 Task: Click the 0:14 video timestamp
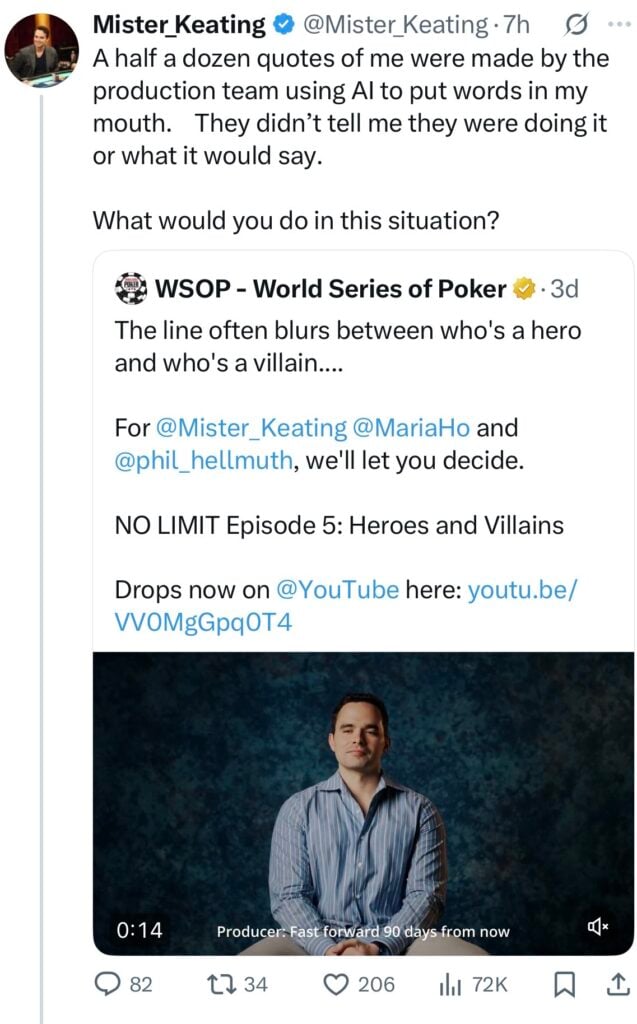coord(139,930)
